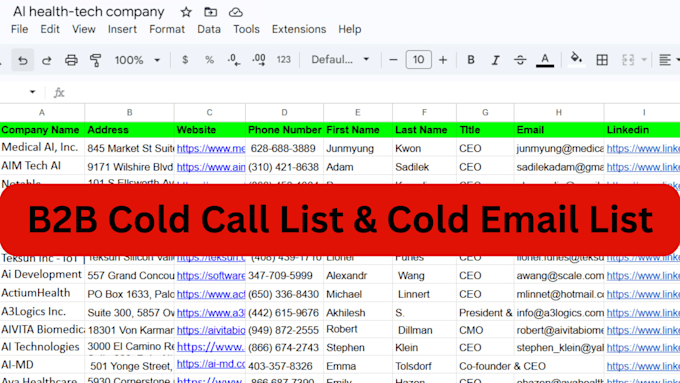Open Medical AI, Inc. website link
Screen dimensions: 680x383
211,148
